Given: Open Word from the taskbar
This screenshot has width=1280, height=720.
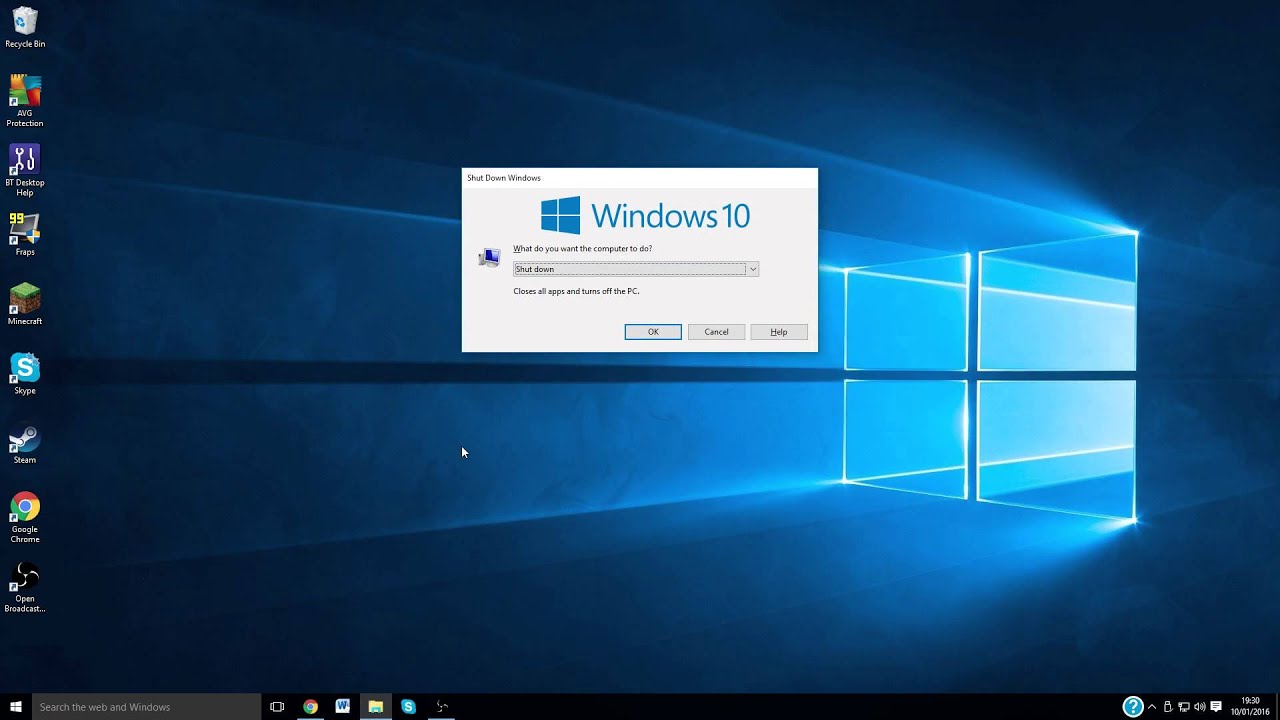Looking at the screenshot, I should click(x=343, y=707).
